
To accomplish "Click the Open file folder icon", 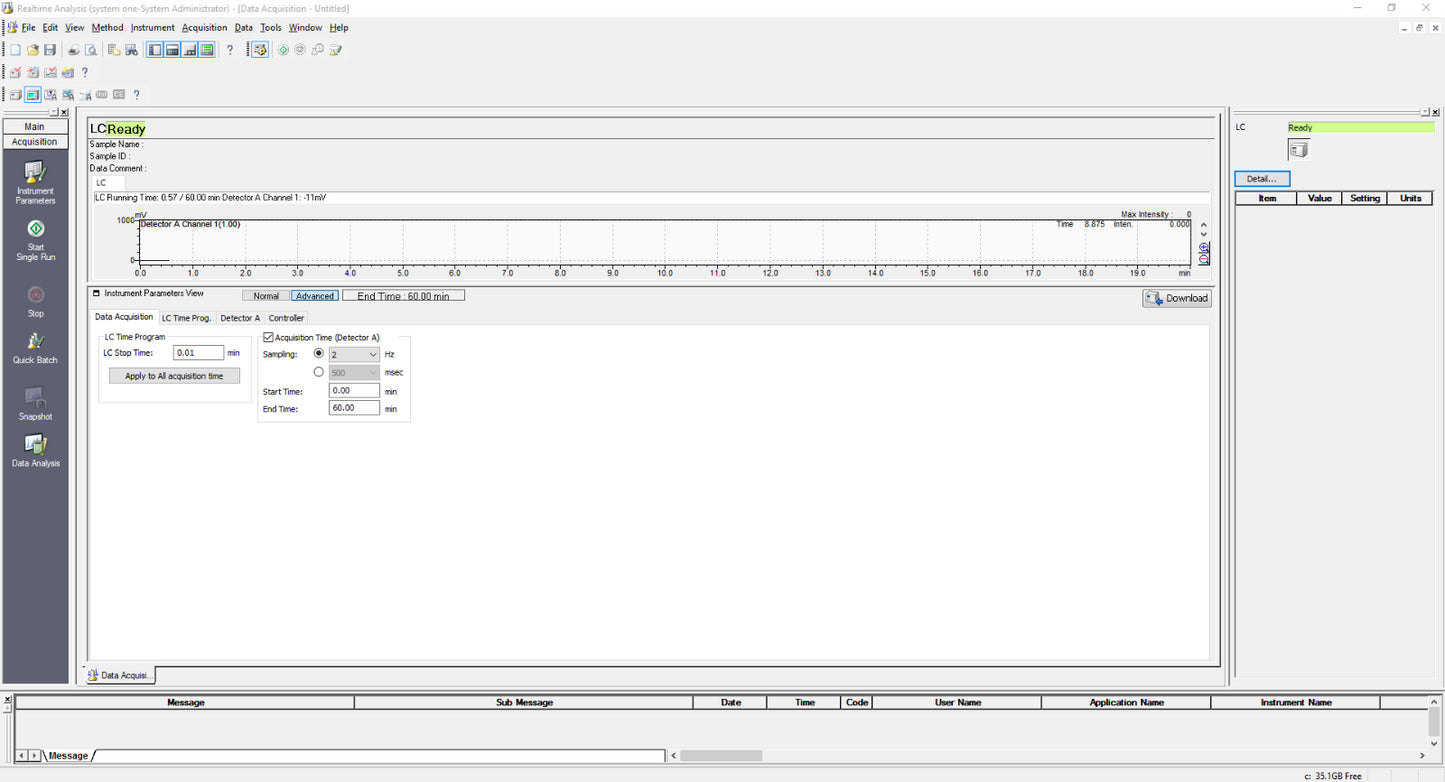I will (x=33, y=50).
